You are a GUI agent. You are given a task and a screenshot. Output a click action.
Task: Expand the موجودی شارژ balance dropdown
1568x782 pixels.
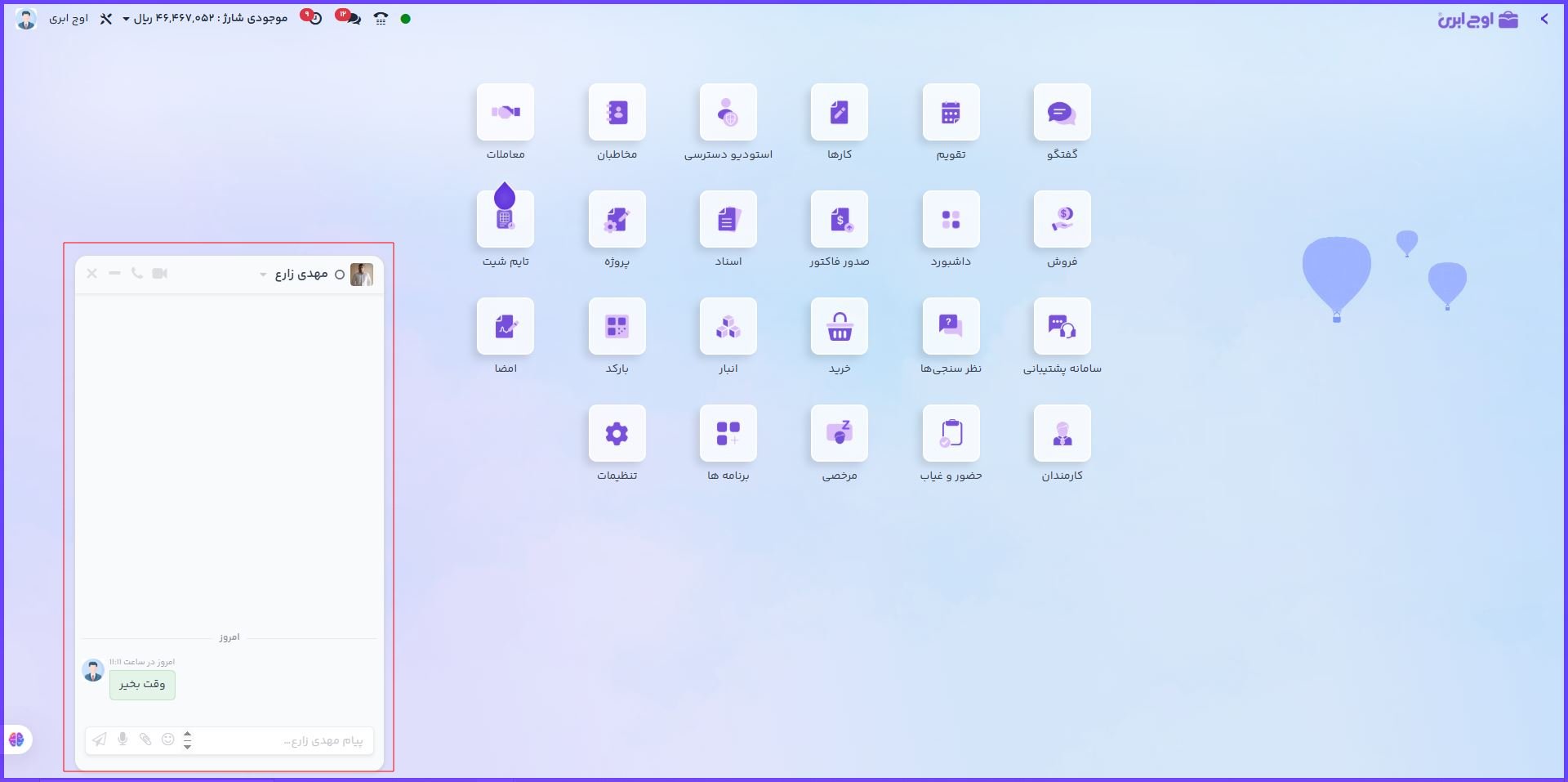click(126, 19)
